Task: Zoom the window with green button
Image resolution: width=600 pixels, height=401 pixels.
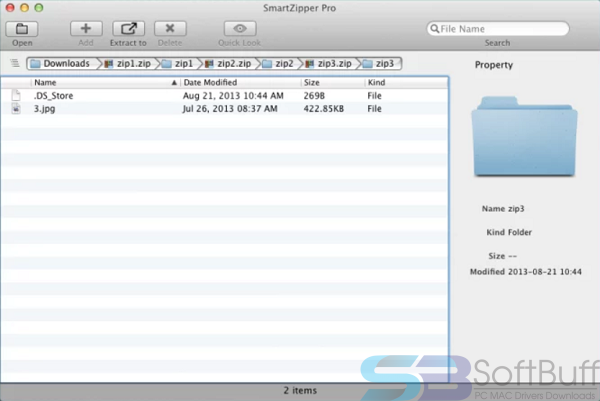Action: 39,8
